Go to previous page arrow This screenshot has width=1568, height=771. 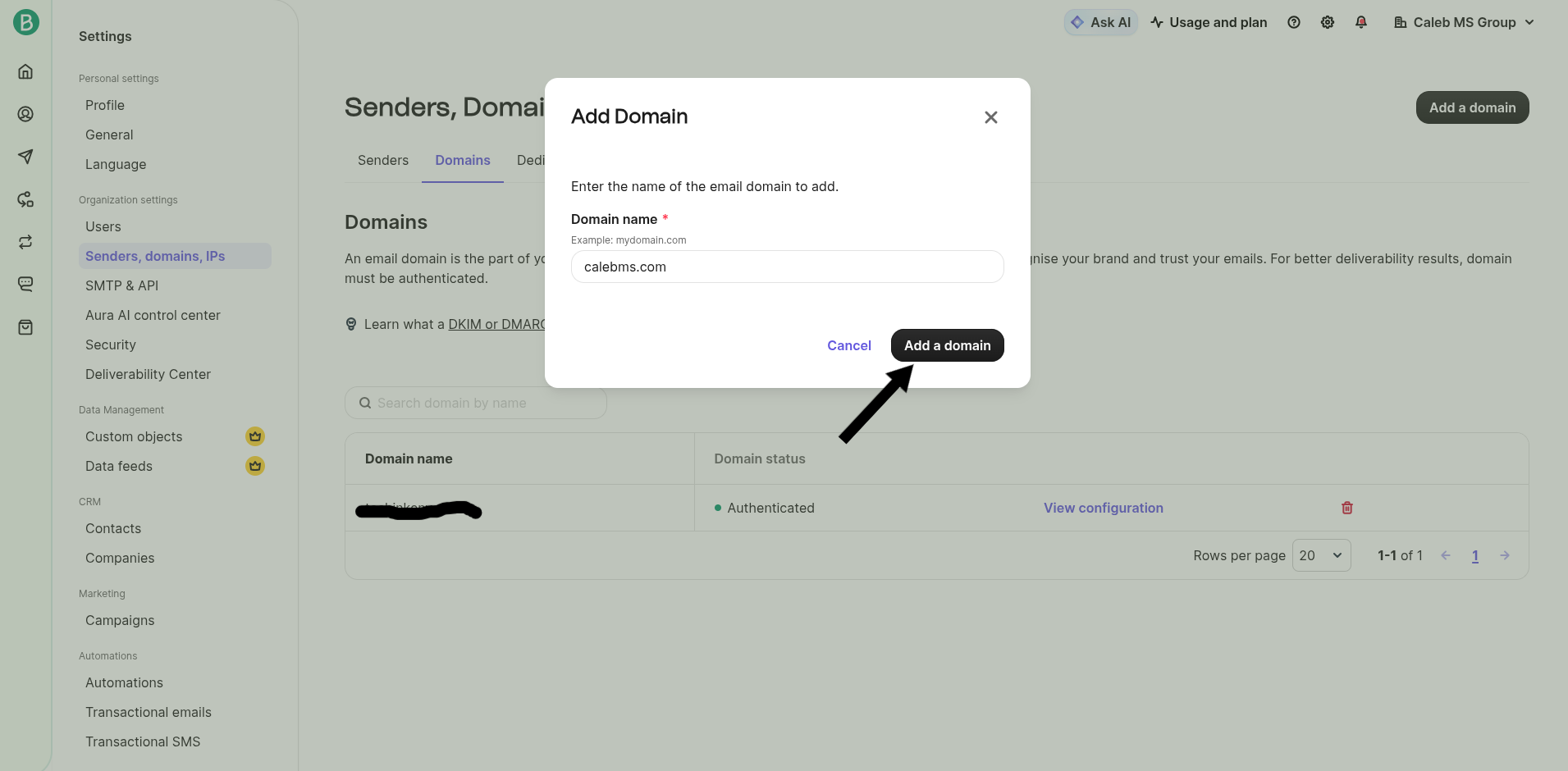click(1446, 555)
